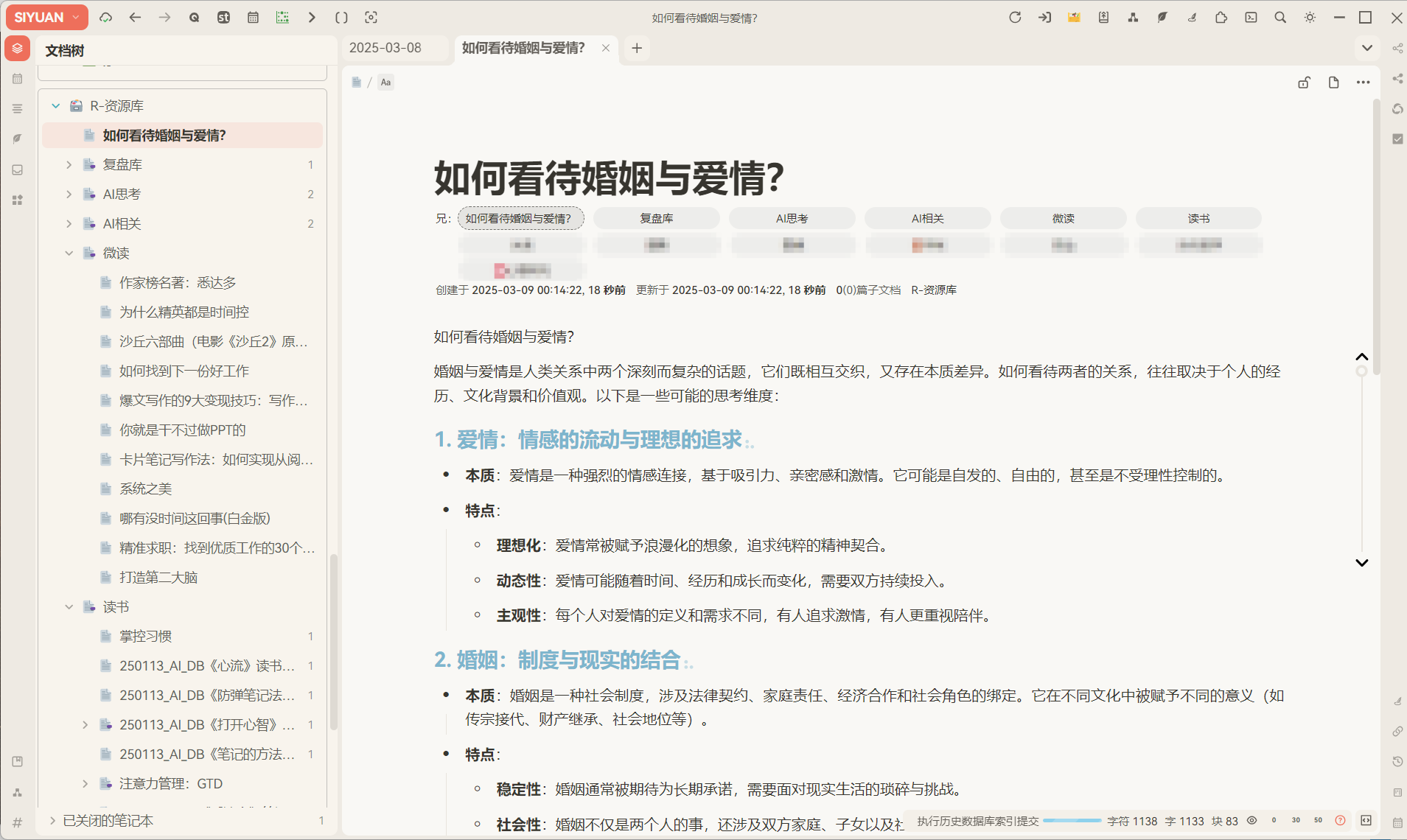Image resolution: width=1407 pixels, height=840 pixels.
Task: Expand the 复盘库 folder in the tree
Action: [69, 165]
